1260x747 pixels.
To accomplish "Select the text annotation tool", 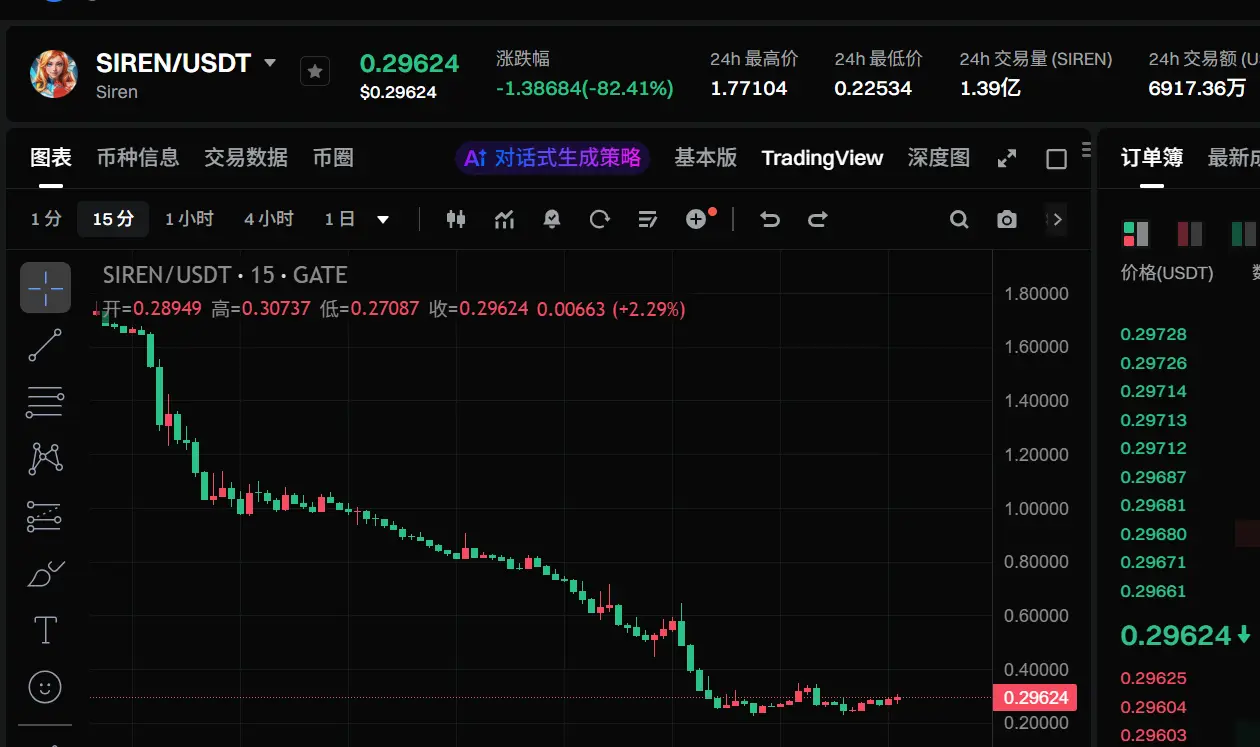I will click(x=45, y=630).
